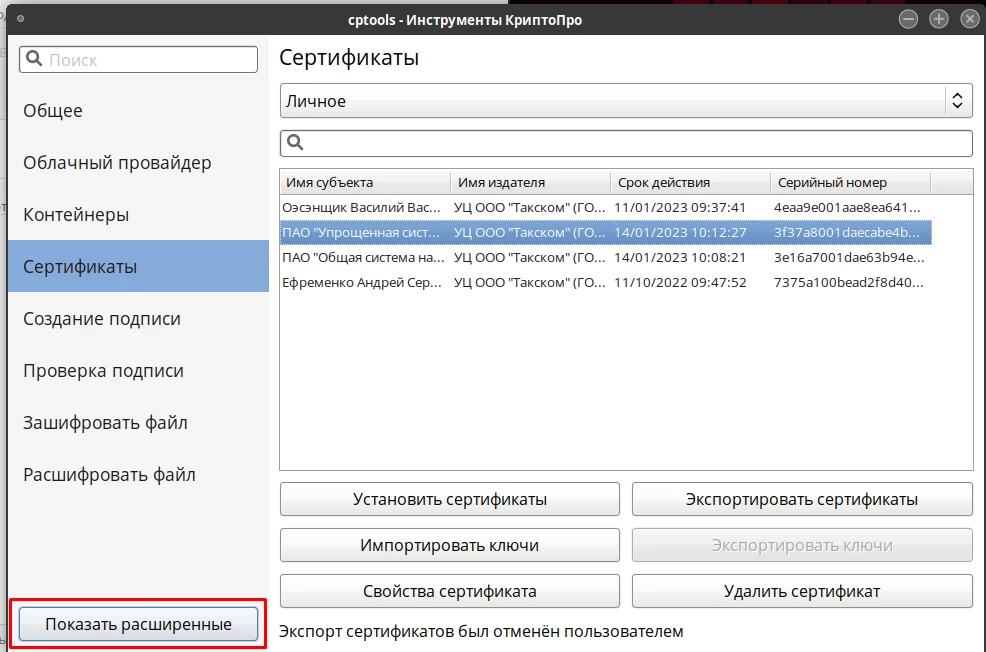Open the Облачный провайдер section

point(138,163)
